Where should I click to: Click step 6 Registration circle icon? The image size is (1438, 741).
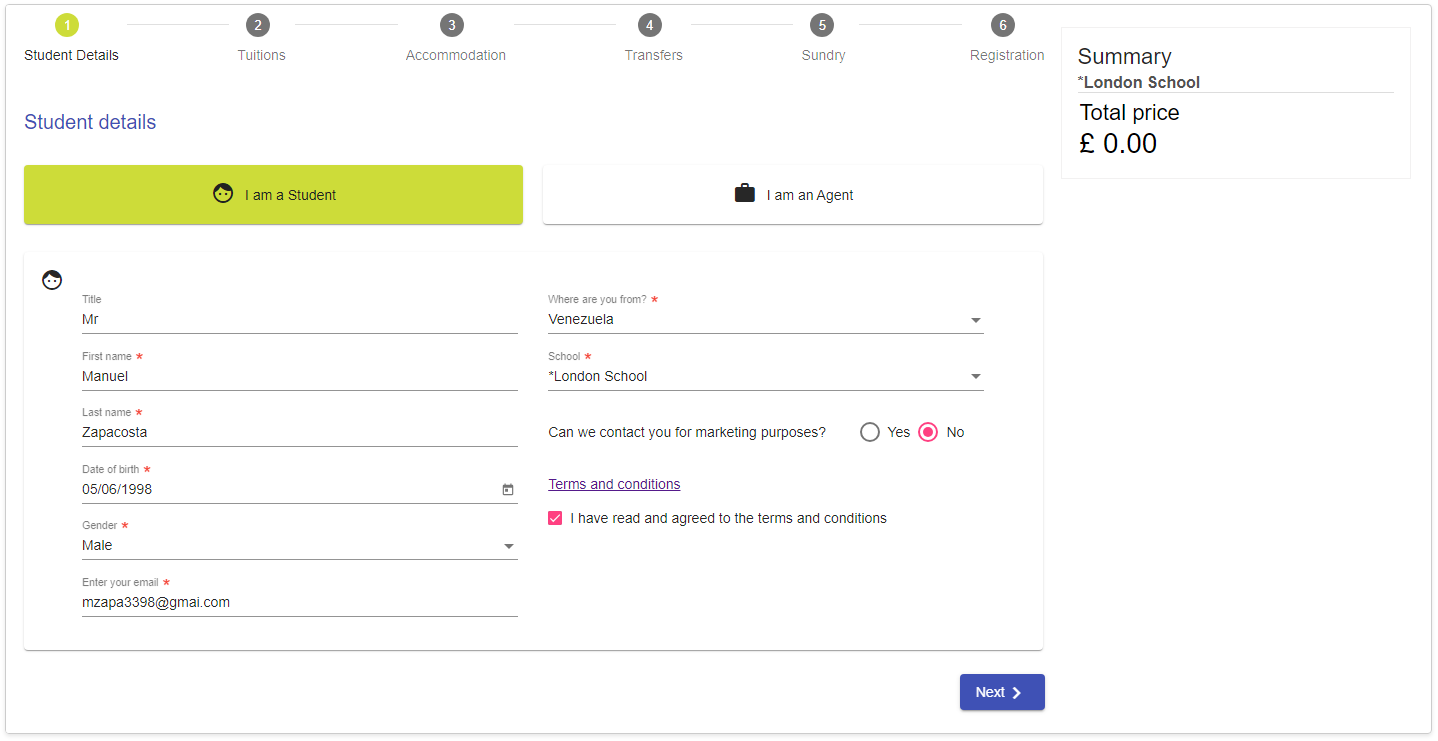tap(1003, 25)
